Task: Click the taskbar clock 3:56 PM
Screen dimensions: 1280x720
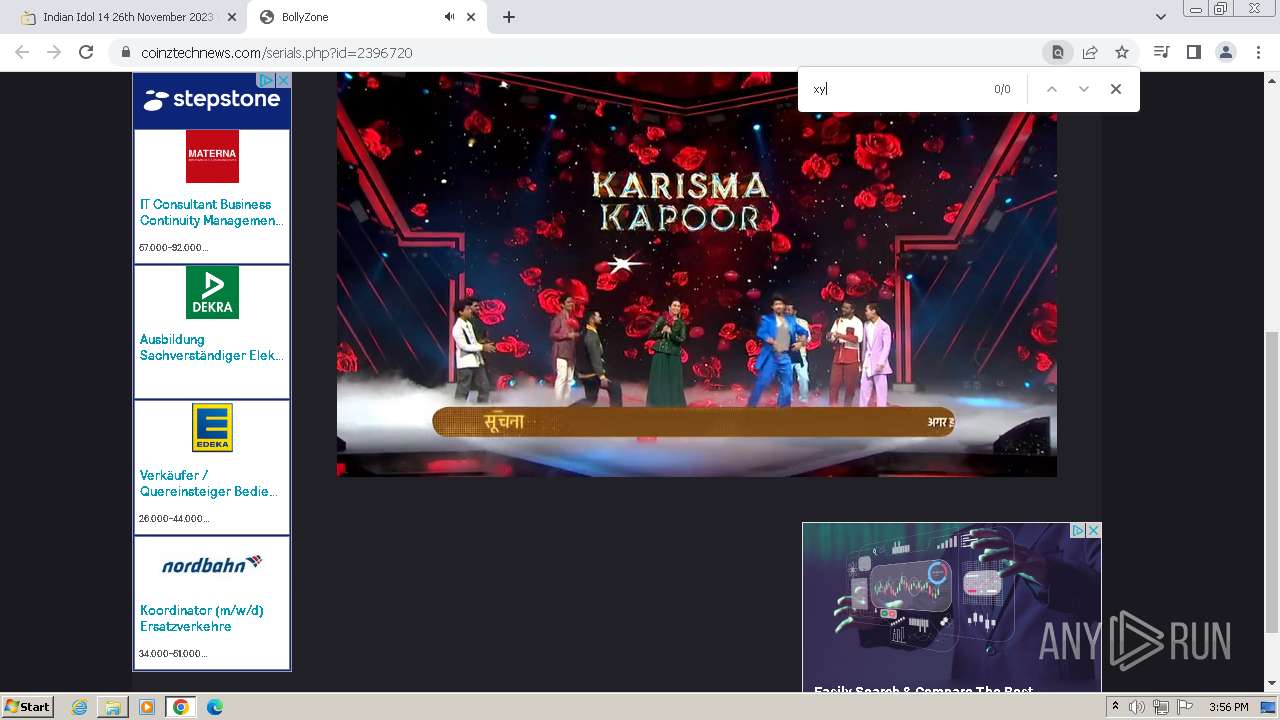Action: coord(1228,707)
